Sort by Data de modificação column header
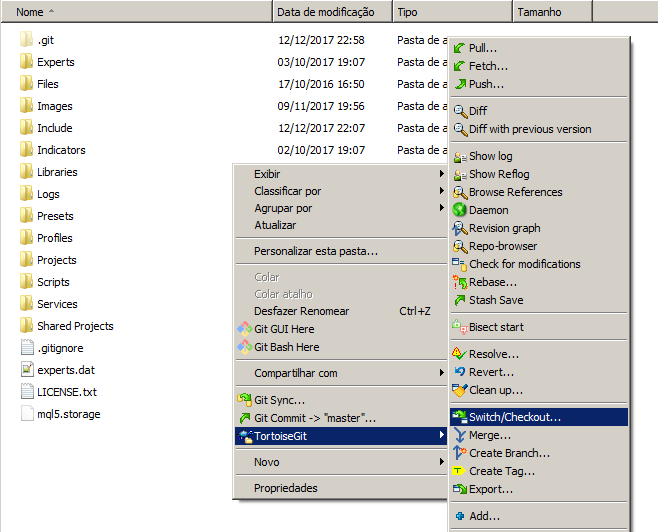 [333, 12]
